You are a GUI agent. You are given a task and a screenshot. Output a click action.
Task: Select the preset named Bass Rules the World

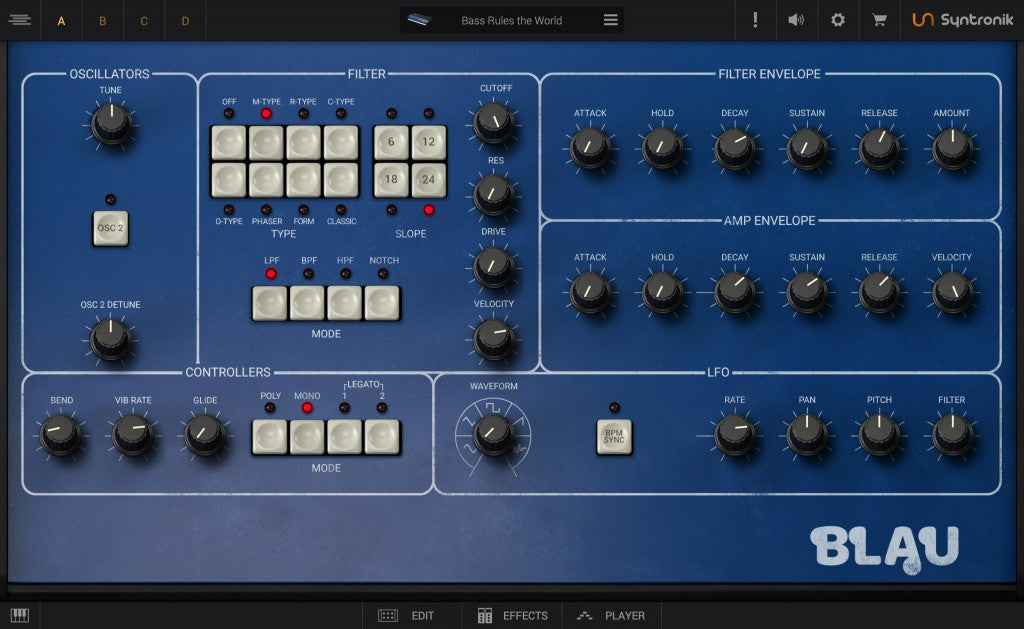(512, 19)
